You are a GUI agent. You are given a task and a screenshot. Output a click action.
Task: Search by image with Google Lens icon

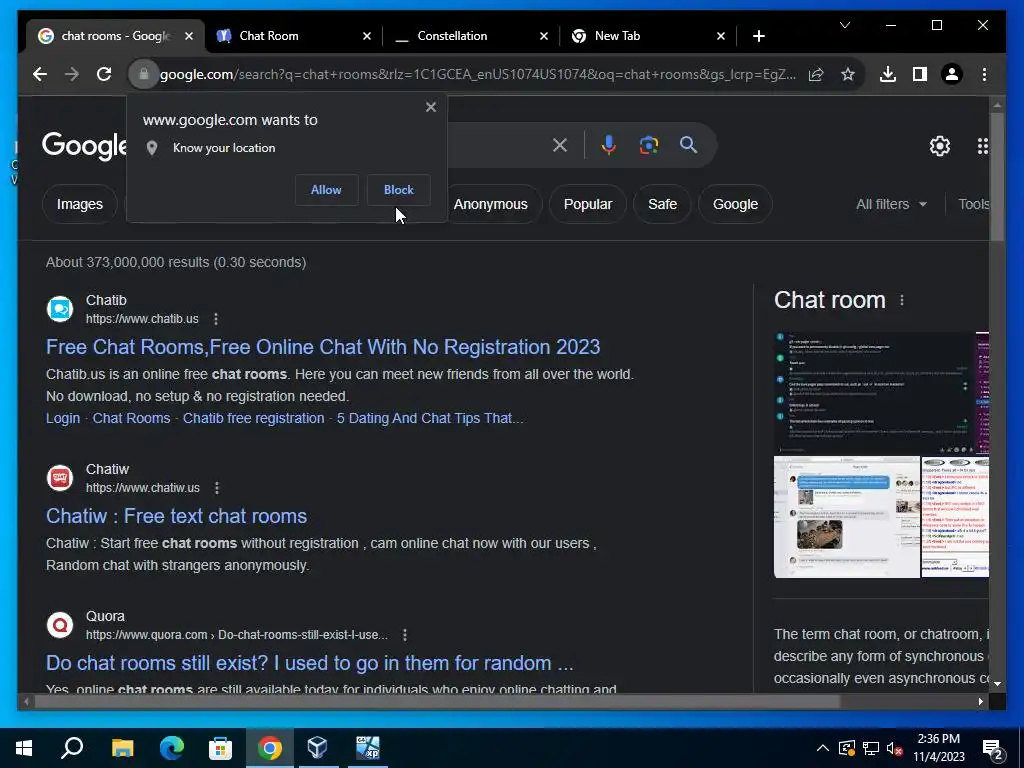click(648, 145)
